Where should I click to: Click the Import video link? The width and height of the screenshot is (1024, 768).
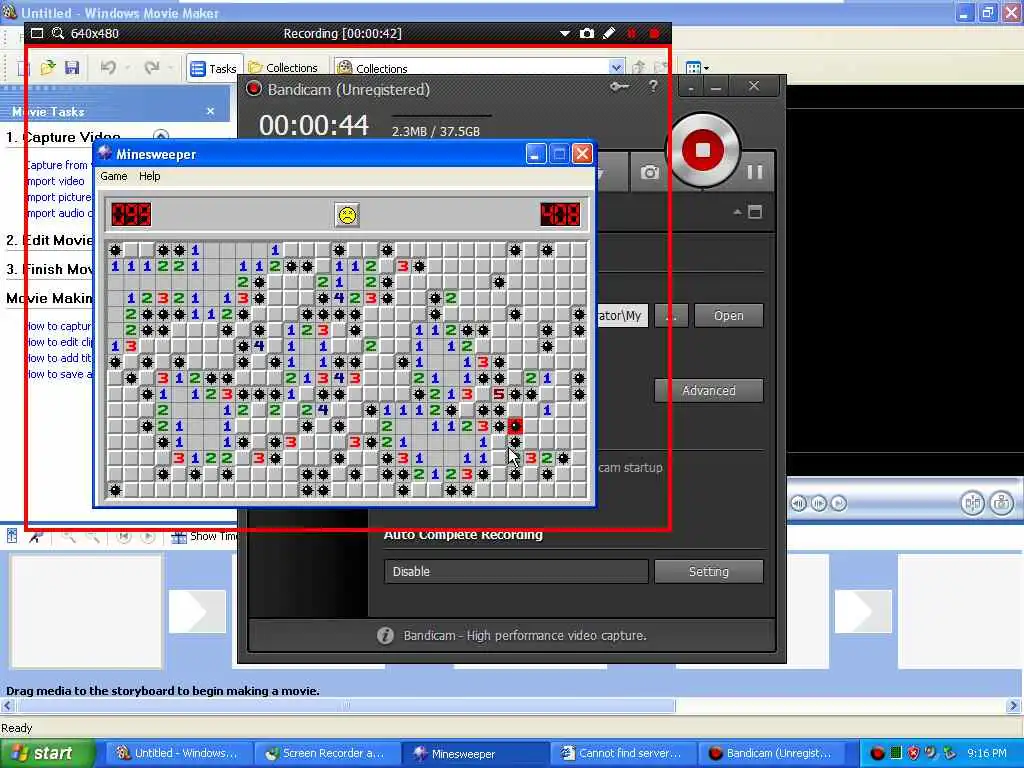pos(56,181)
